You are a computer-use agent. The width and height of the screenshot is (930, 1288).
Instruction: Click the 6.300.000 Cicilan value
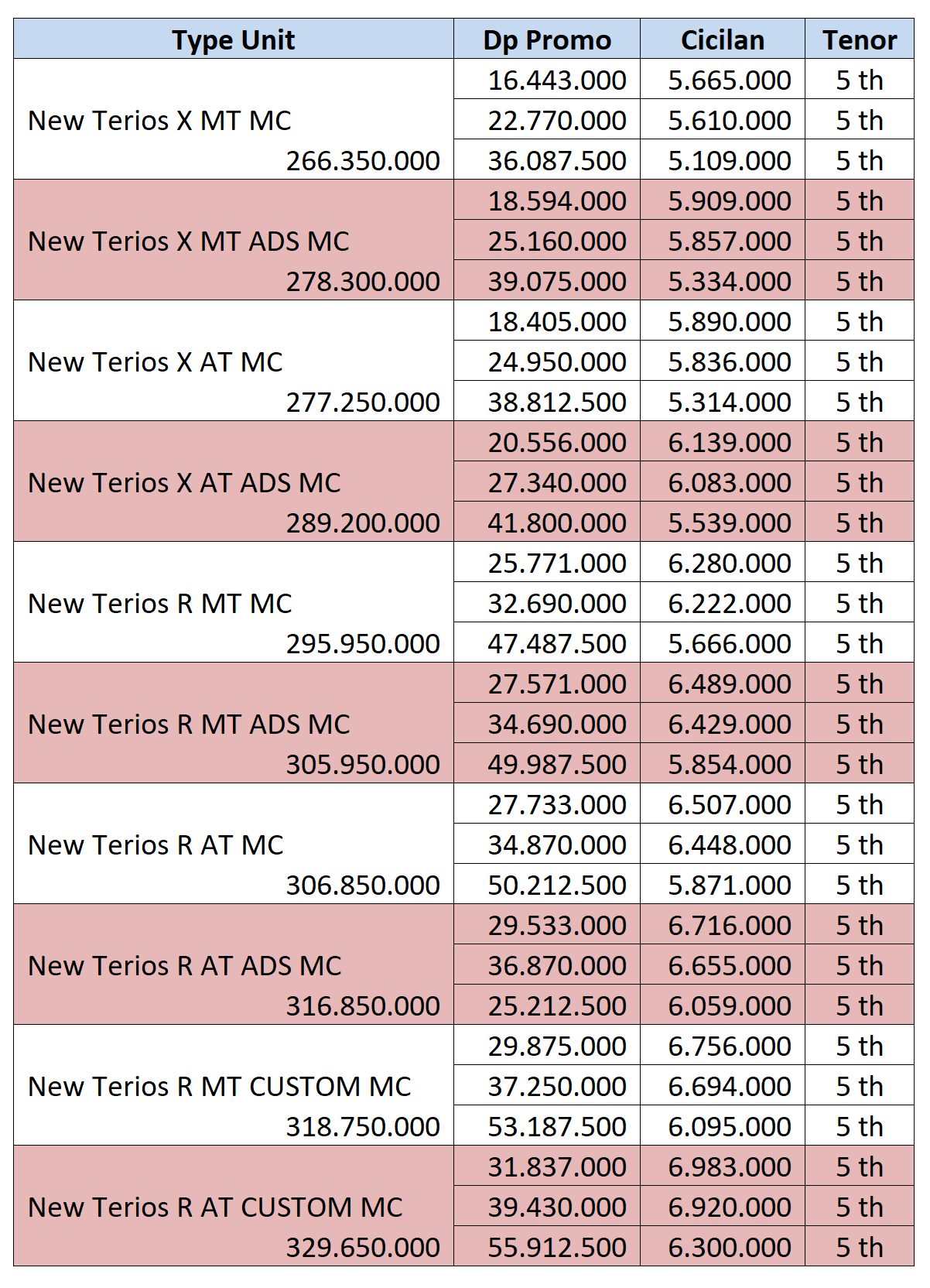click(730, 1247)
